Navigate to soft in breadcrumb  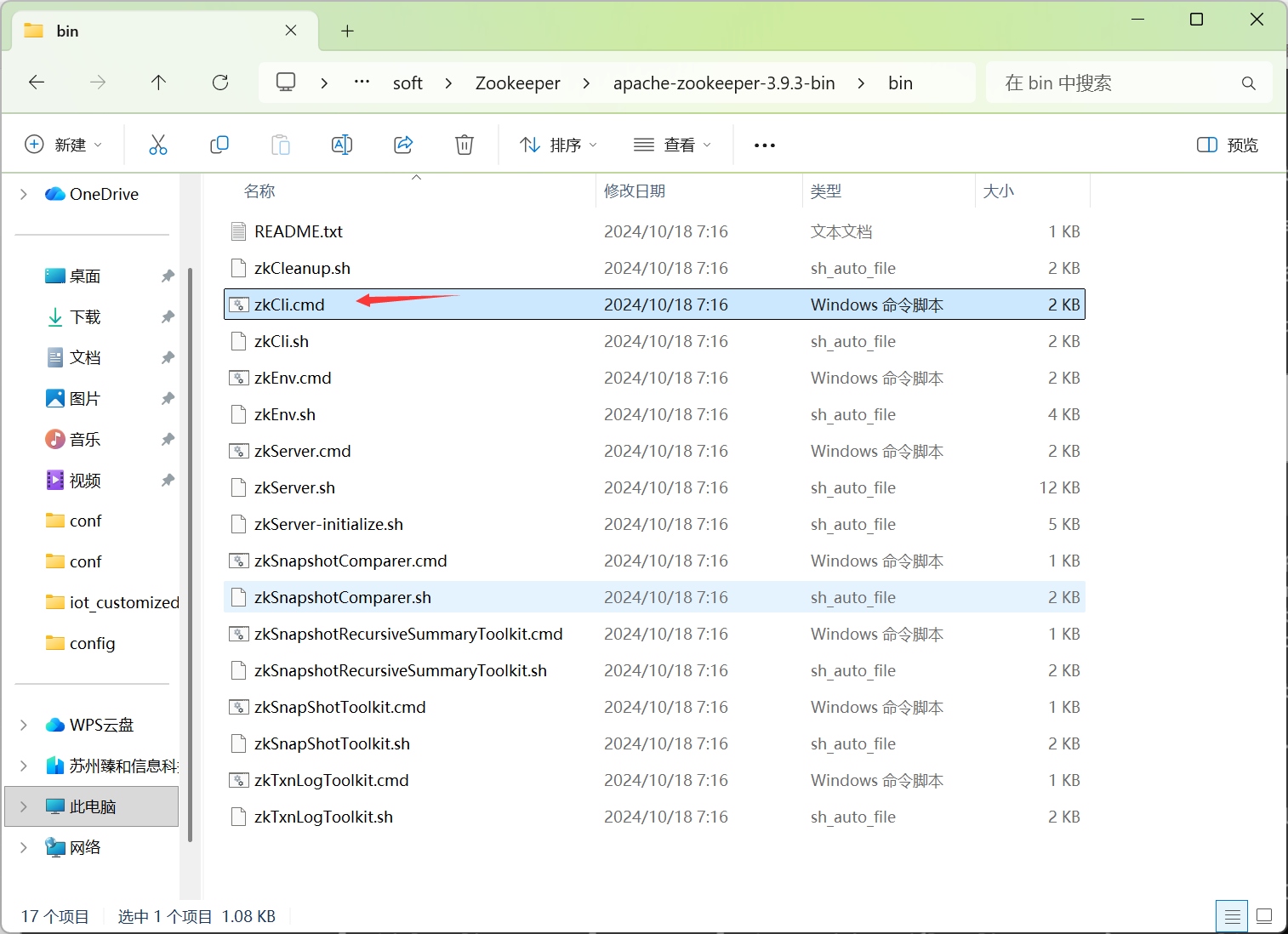(407, 83)
